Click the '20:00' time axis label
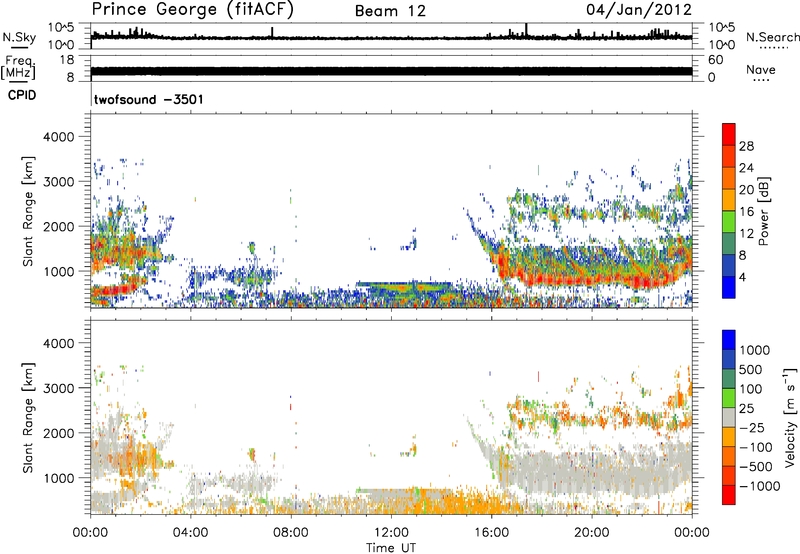 (x=592, y=533)
